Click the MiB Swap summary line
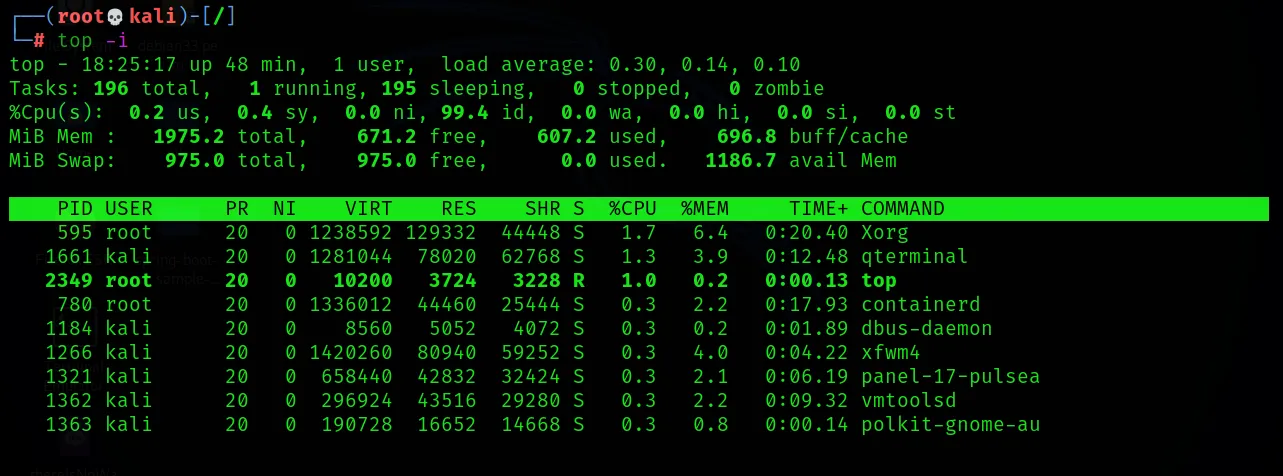The image size is (1283, 476). tap(453, 160)
